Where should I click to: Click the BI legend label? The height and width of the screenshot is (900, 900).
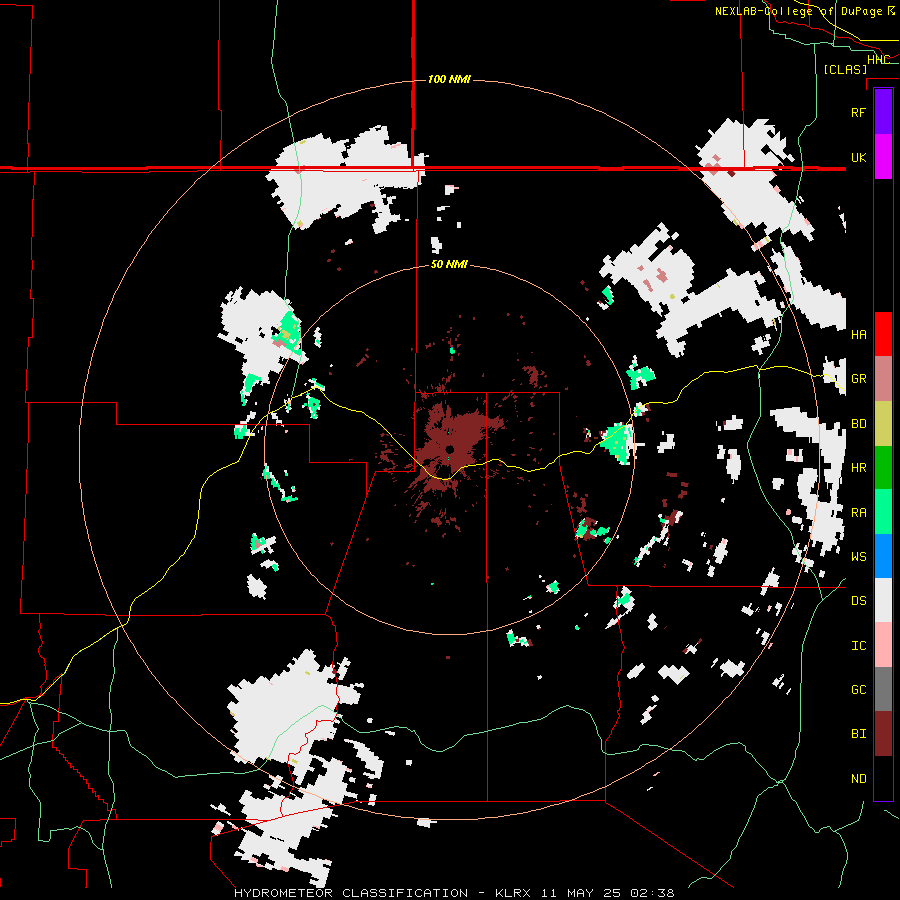[x=859, y=734]
